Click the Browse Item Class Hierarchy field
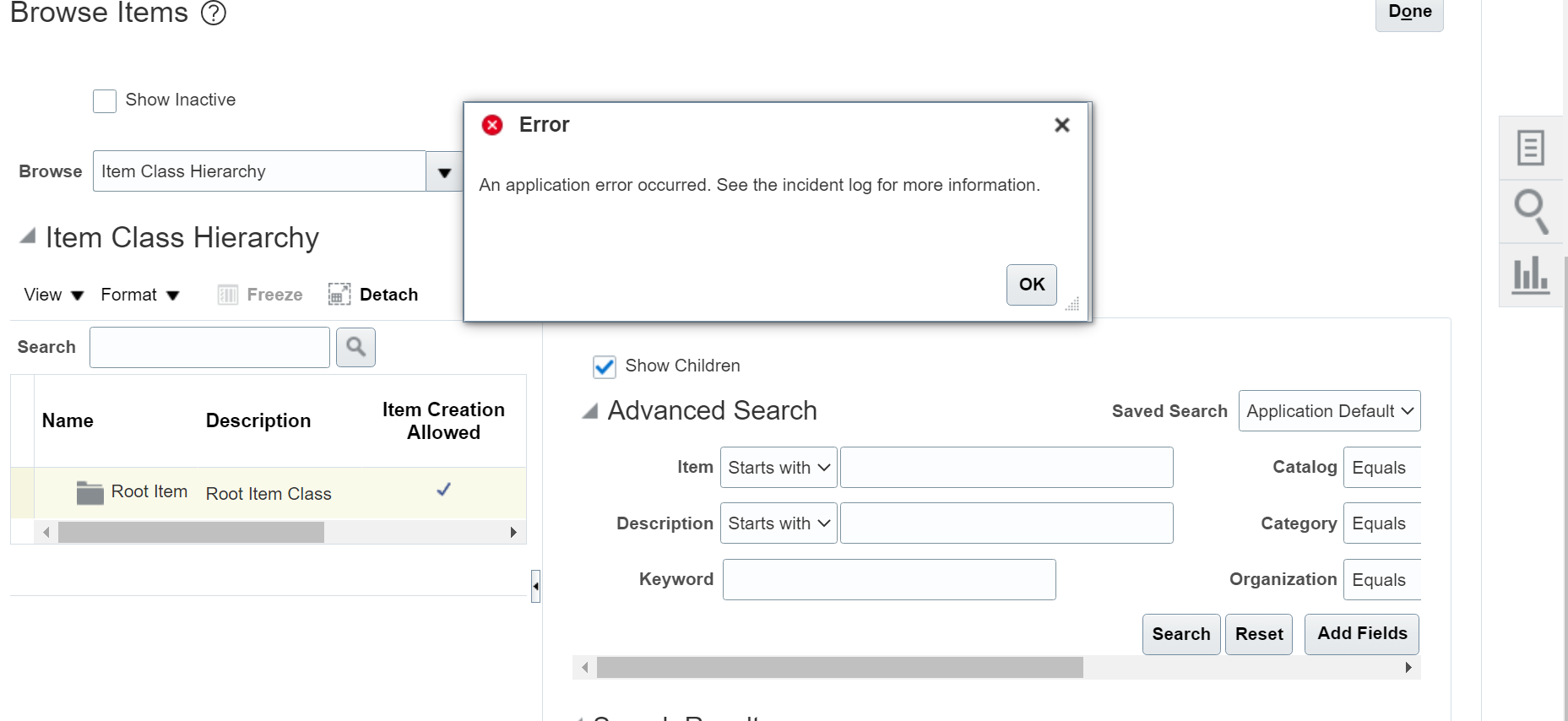The image size is (1568, 721). [x=259, y=171]
